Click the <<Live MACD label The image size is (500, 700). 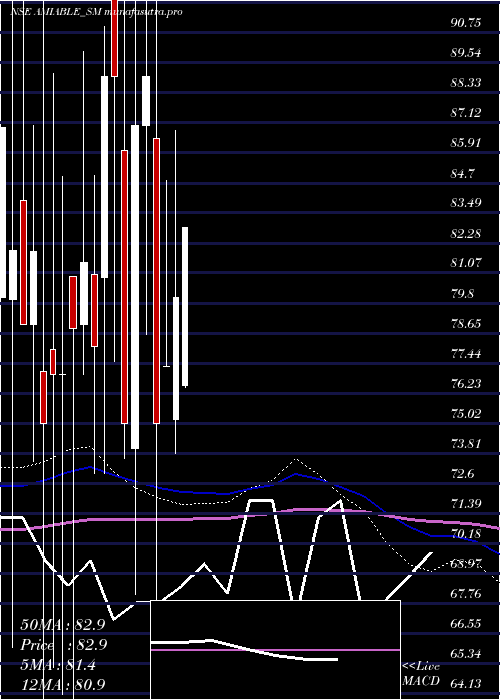point(421,673)
